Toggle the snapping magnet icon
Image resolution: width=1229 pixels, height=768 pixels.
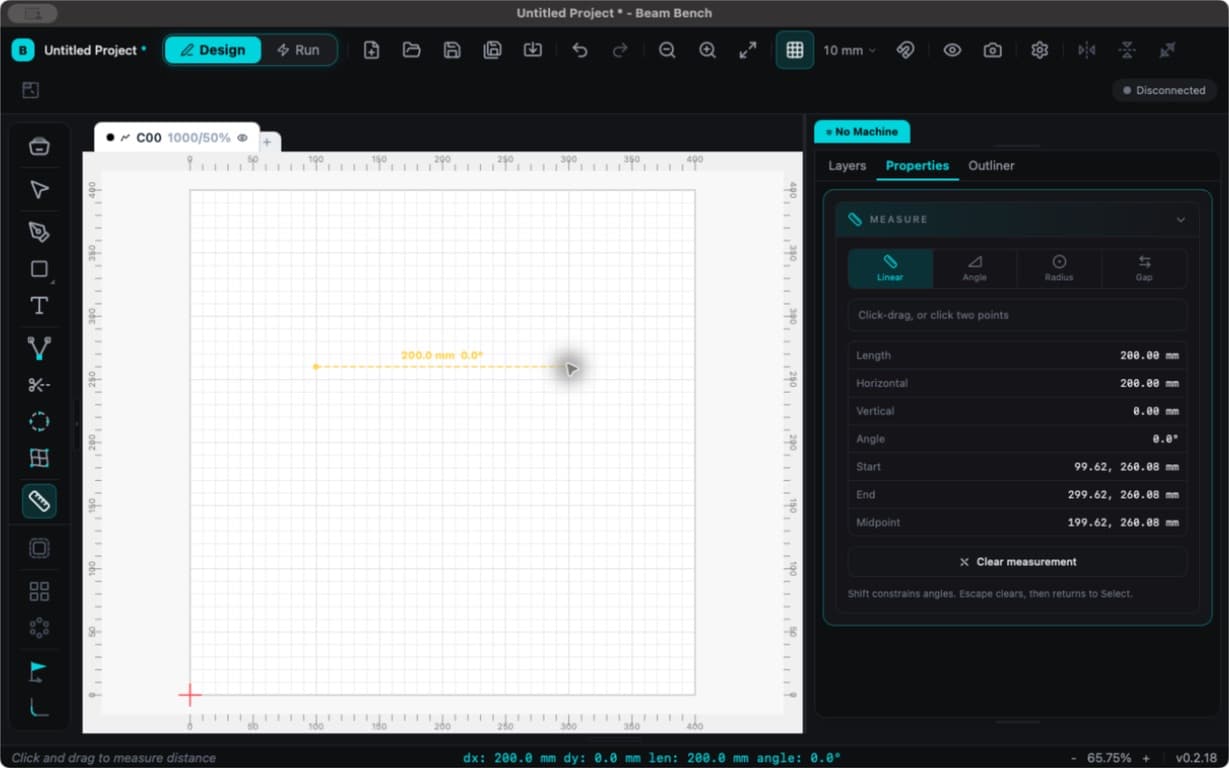pyautogui.click(x=905, y=50)
